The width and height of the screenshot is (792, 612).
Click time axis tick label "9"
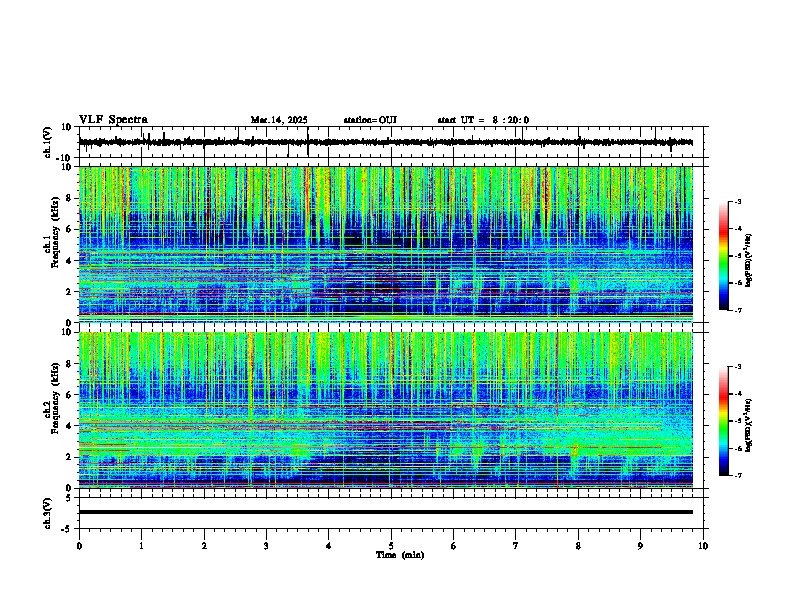tap(640, 546)
